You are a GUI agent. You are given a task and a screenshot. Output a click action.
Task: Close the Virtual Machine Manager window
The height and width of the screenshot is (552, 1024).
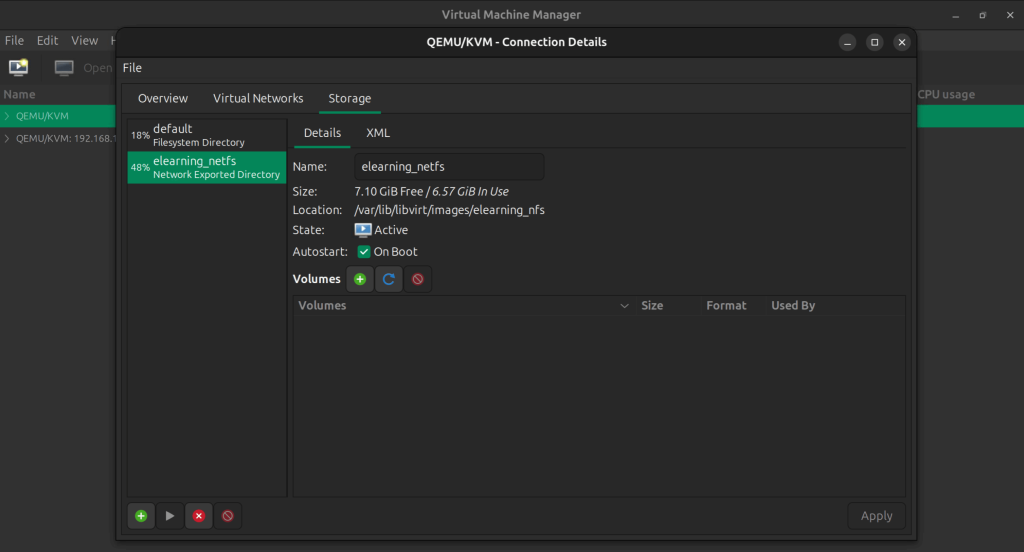pos(1010,15)
